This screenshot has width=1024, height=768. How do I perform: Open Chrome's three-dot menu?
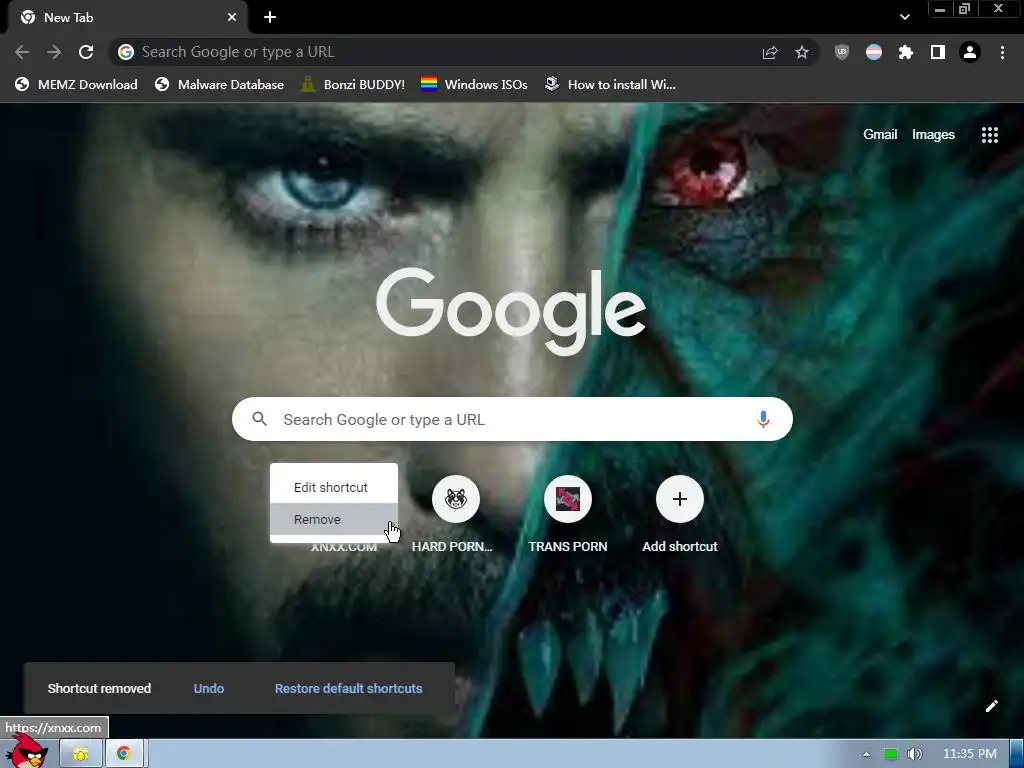coord(1002,52)
